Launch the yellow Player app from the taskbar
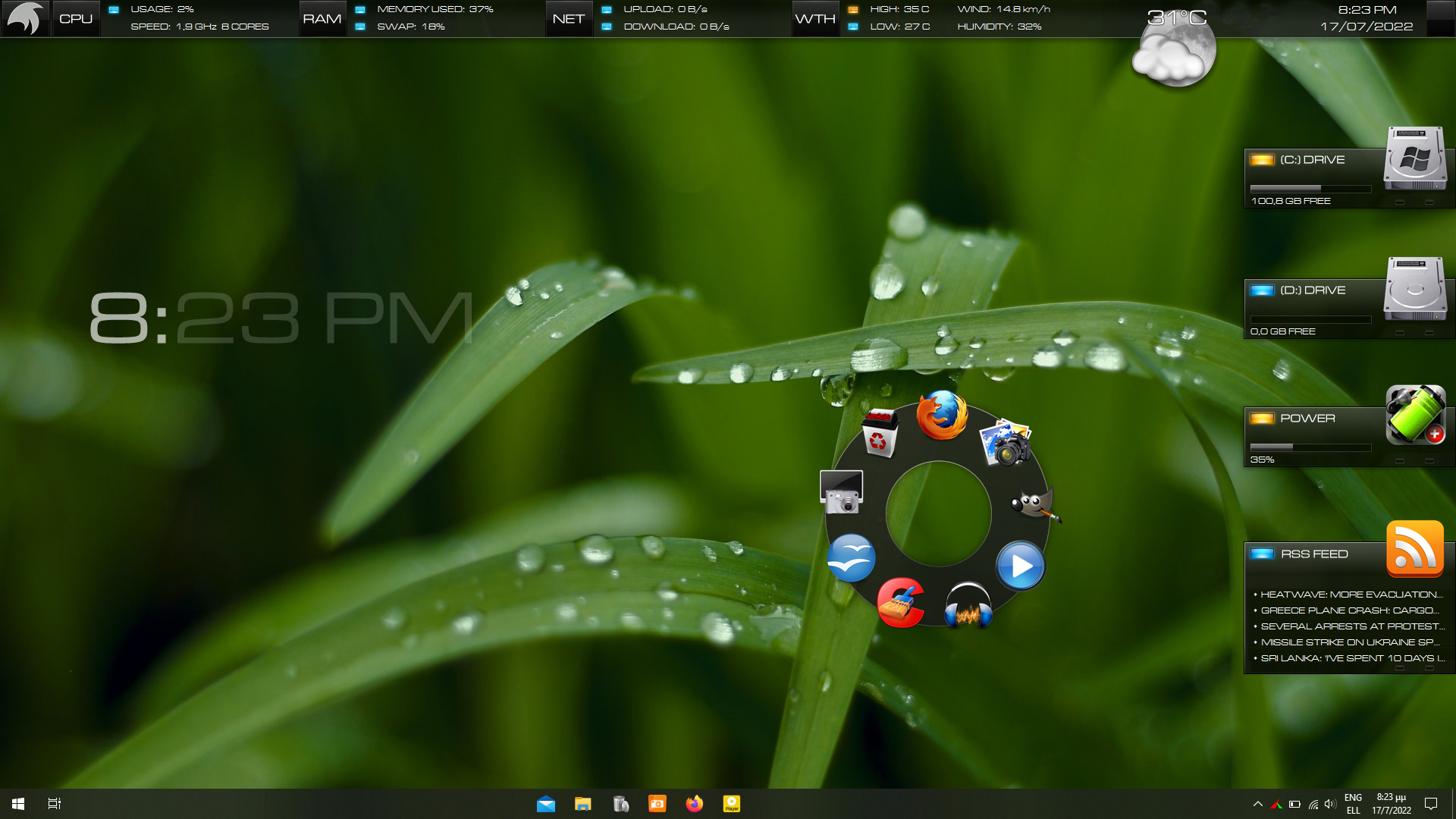The image size is (1456, 819). (x=732, y=803)
